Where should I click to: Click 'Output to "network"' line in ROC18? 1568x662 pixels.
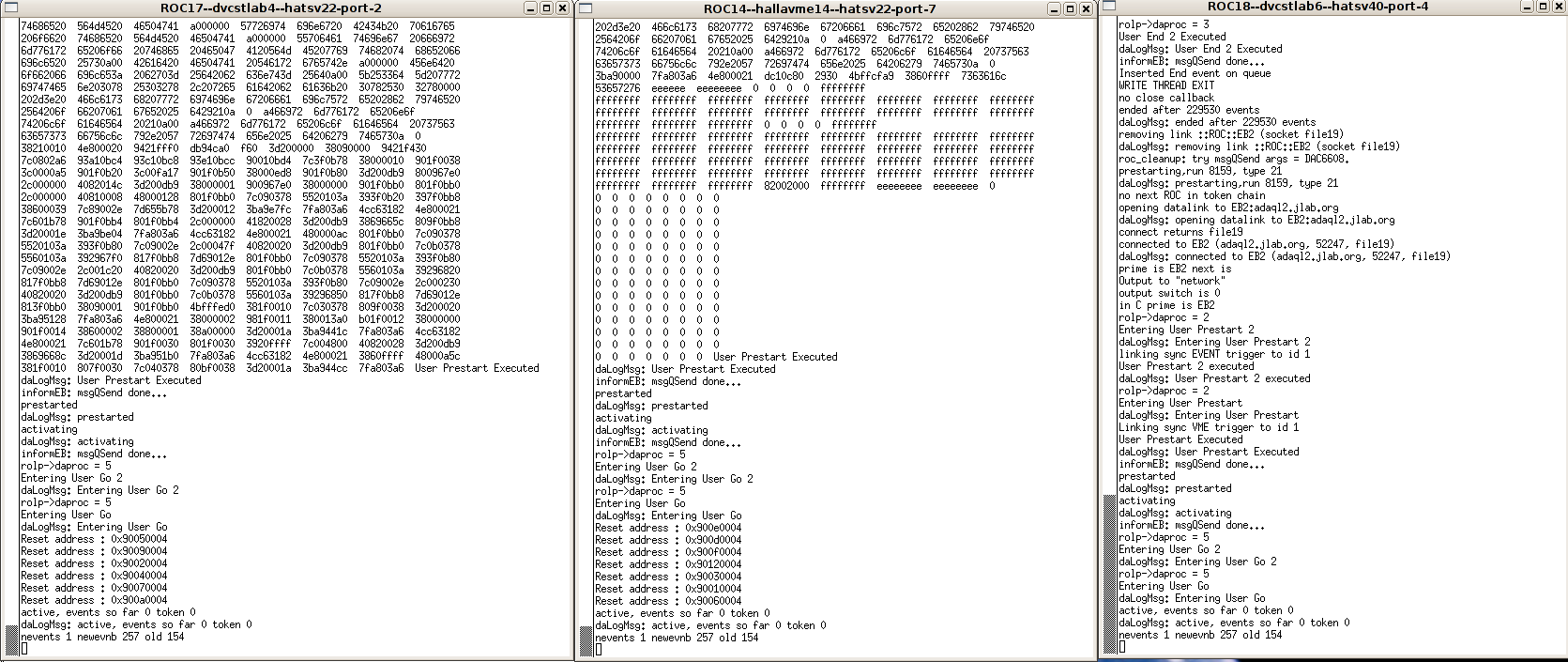[x=1172, y=281]
